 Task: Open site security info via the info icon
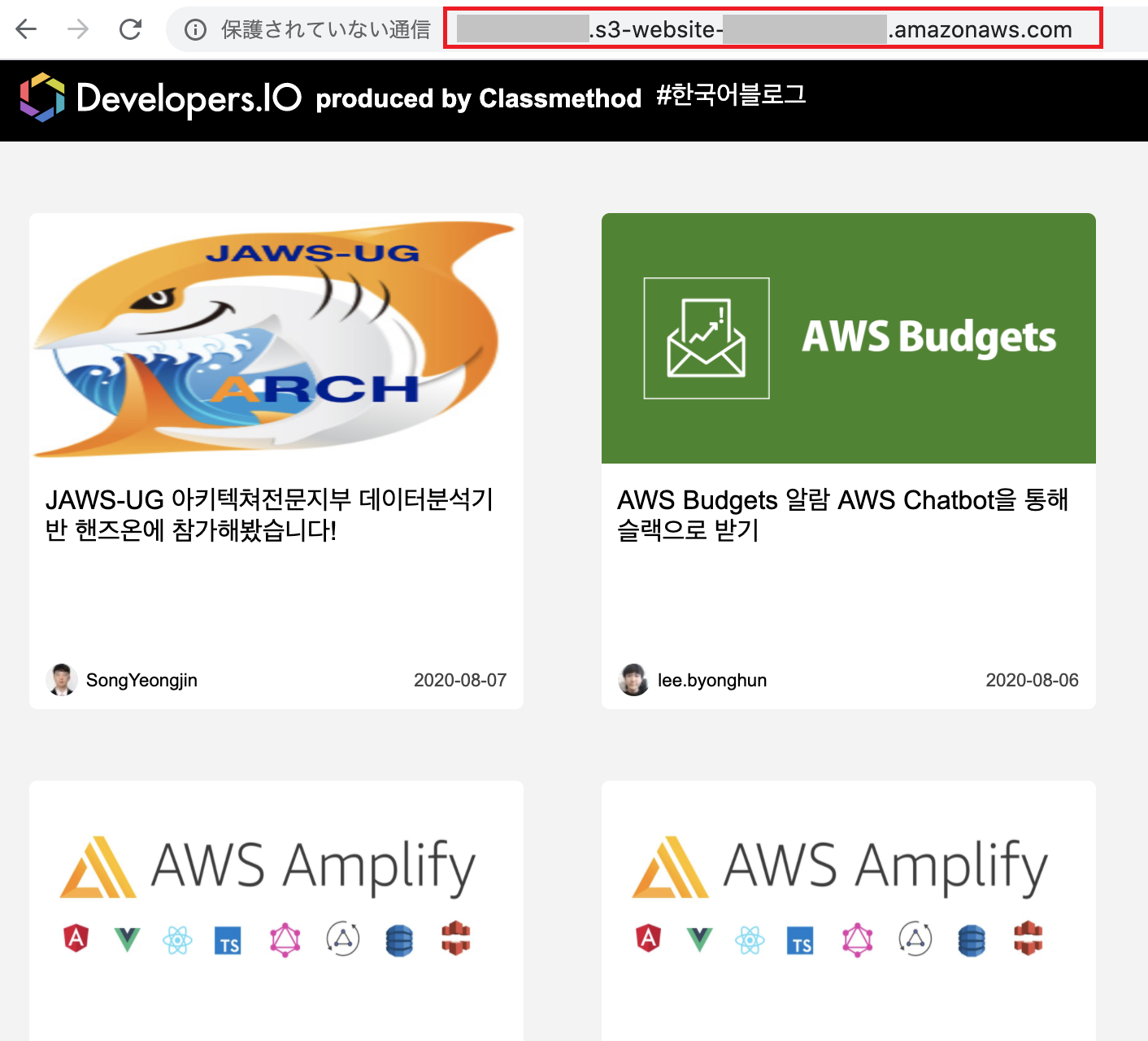194,29
